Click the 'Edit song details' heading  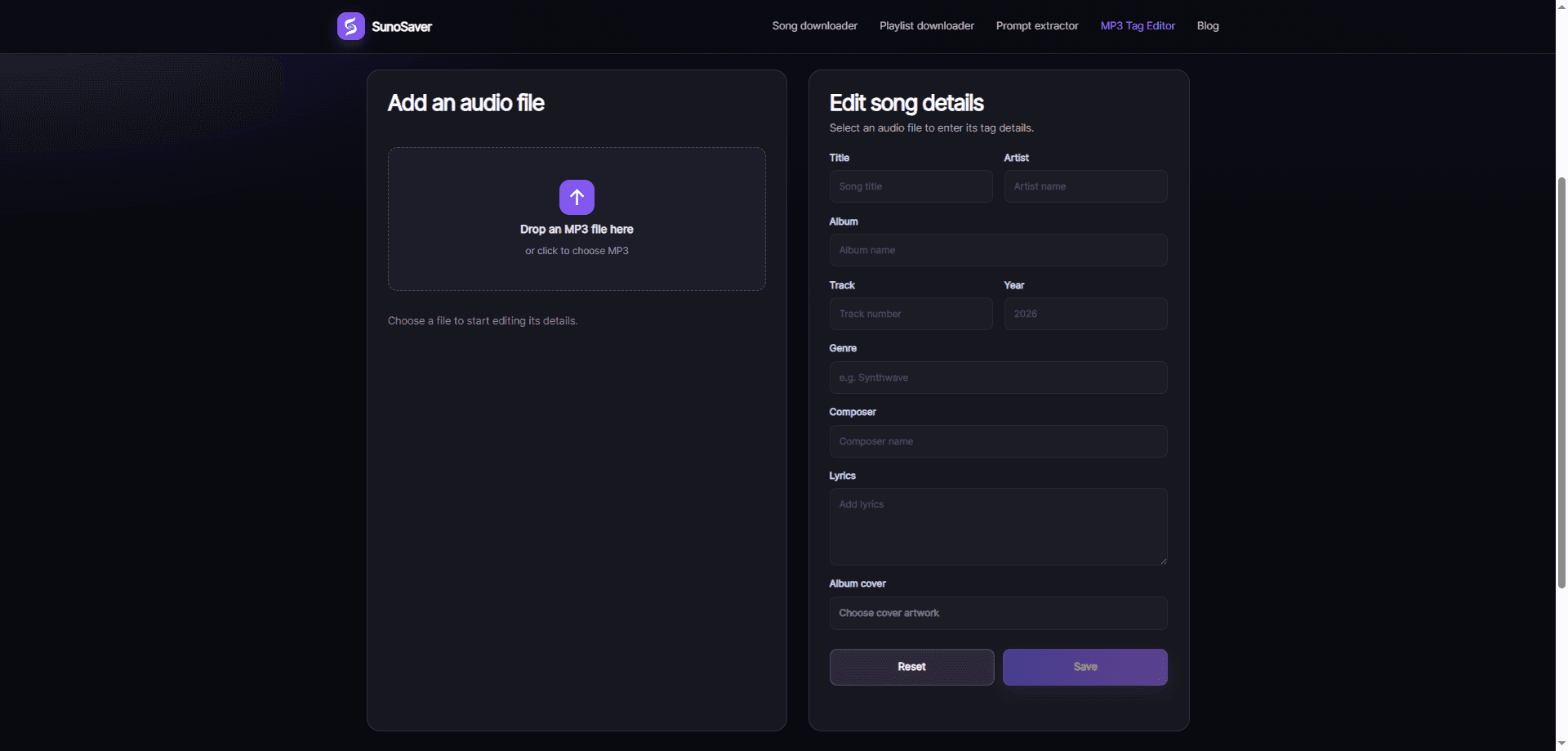906,103
